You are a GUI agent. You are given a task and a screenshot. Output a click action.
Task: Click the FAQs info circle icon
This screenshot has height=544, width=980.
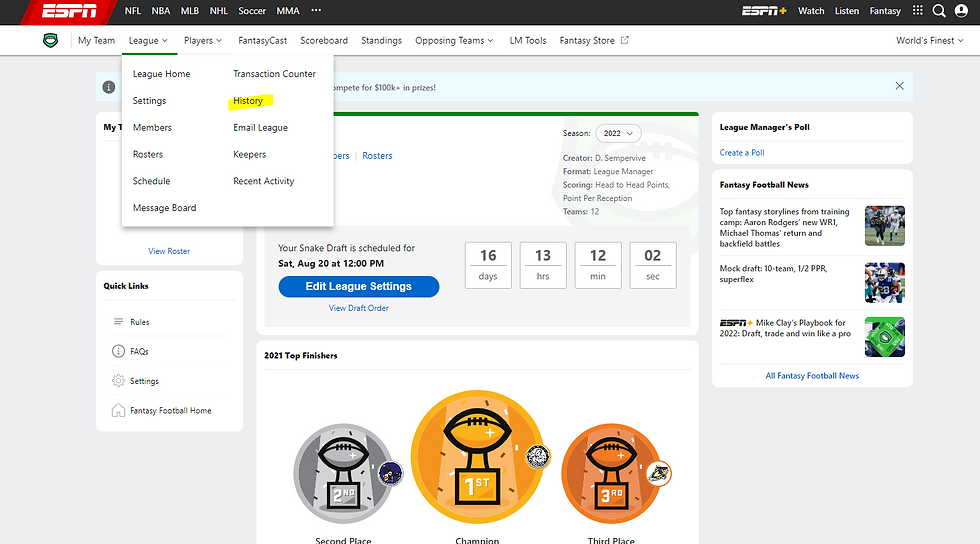click(x=118, y=351)
